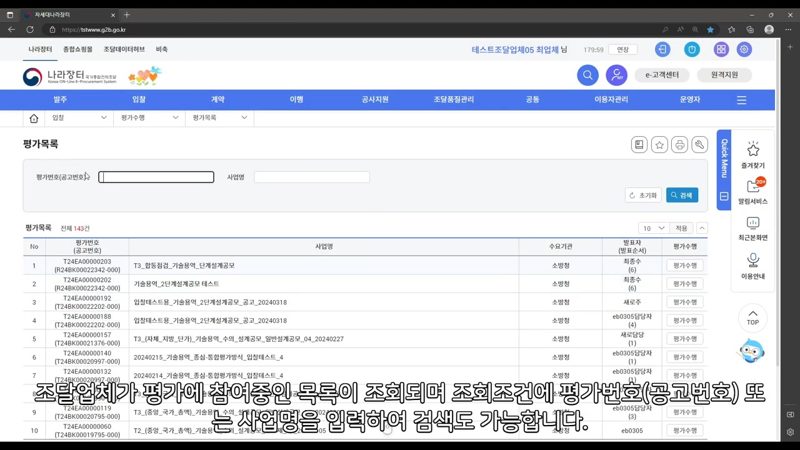Add page to favorites with star icon
This screenshot has height=450, width=800.
pos(659,145)
